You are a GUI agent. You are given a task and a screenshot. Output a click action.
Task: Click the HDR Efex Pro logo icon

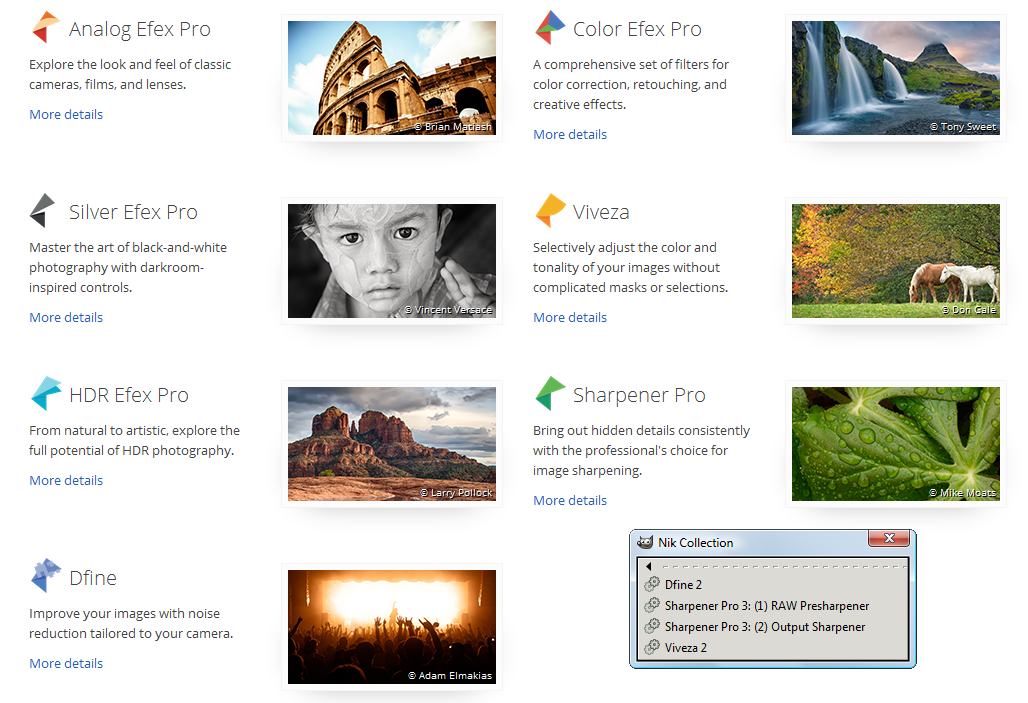(46, 393)
